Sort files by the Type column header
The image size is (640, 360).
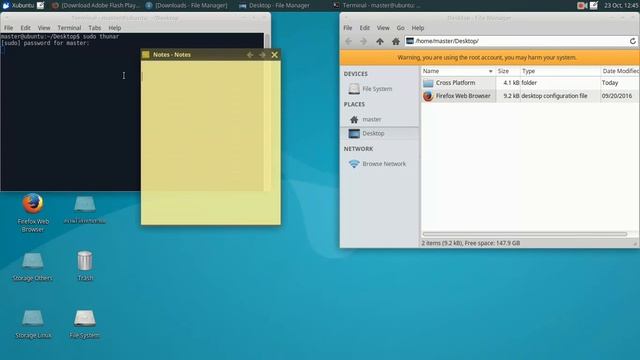point(560,71)
